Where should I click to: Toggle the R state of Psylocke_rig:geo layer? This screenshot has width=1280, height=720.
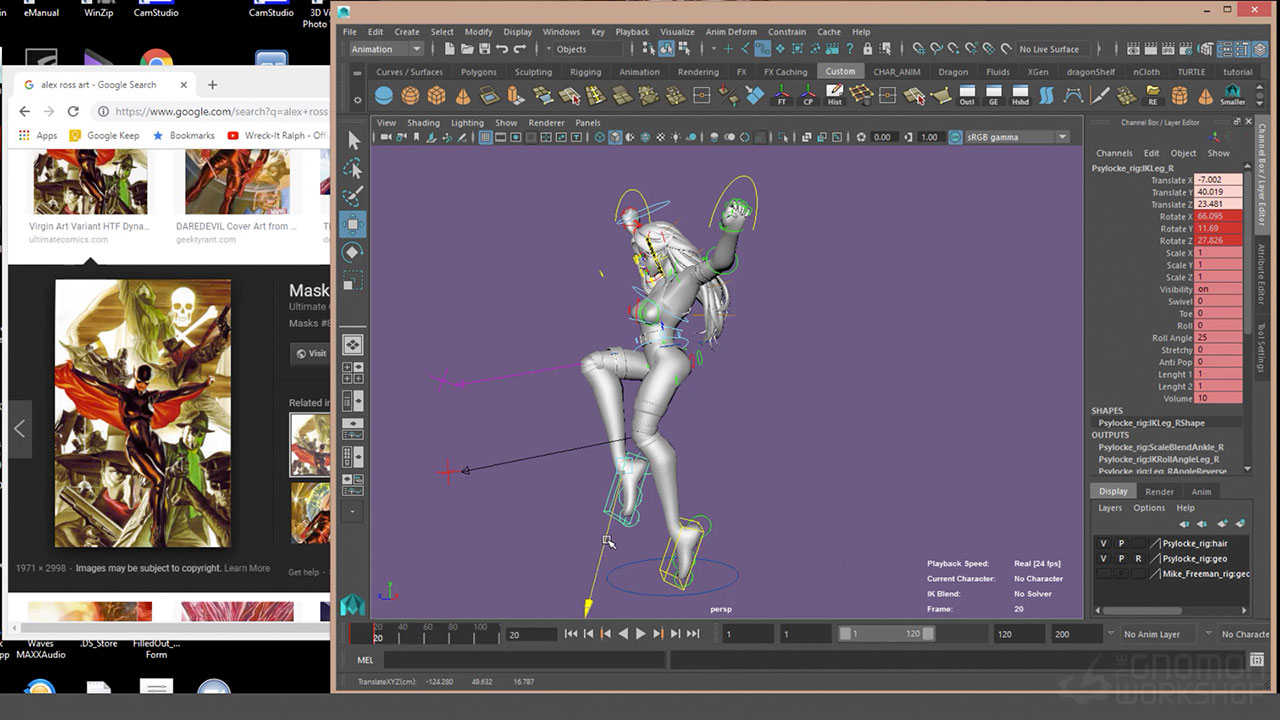pos(1138,559)
